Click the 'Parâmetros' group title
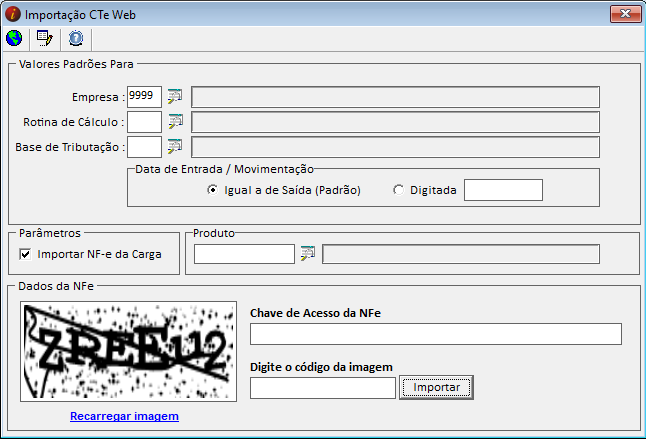Image resolution: width=646 pixels, height=439 pixels. (50, 233)
